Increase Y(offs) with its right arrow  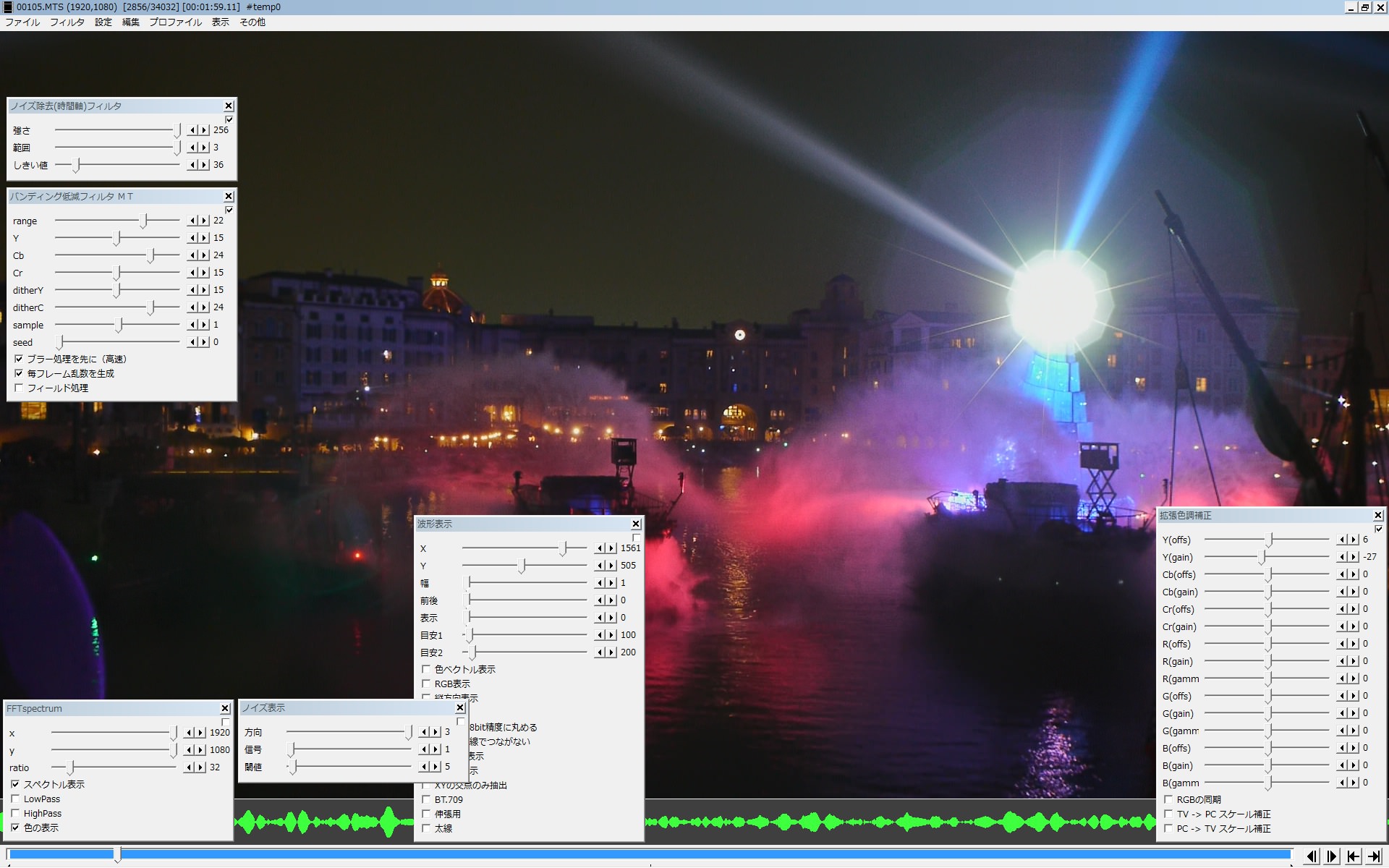coord(1354,540)
